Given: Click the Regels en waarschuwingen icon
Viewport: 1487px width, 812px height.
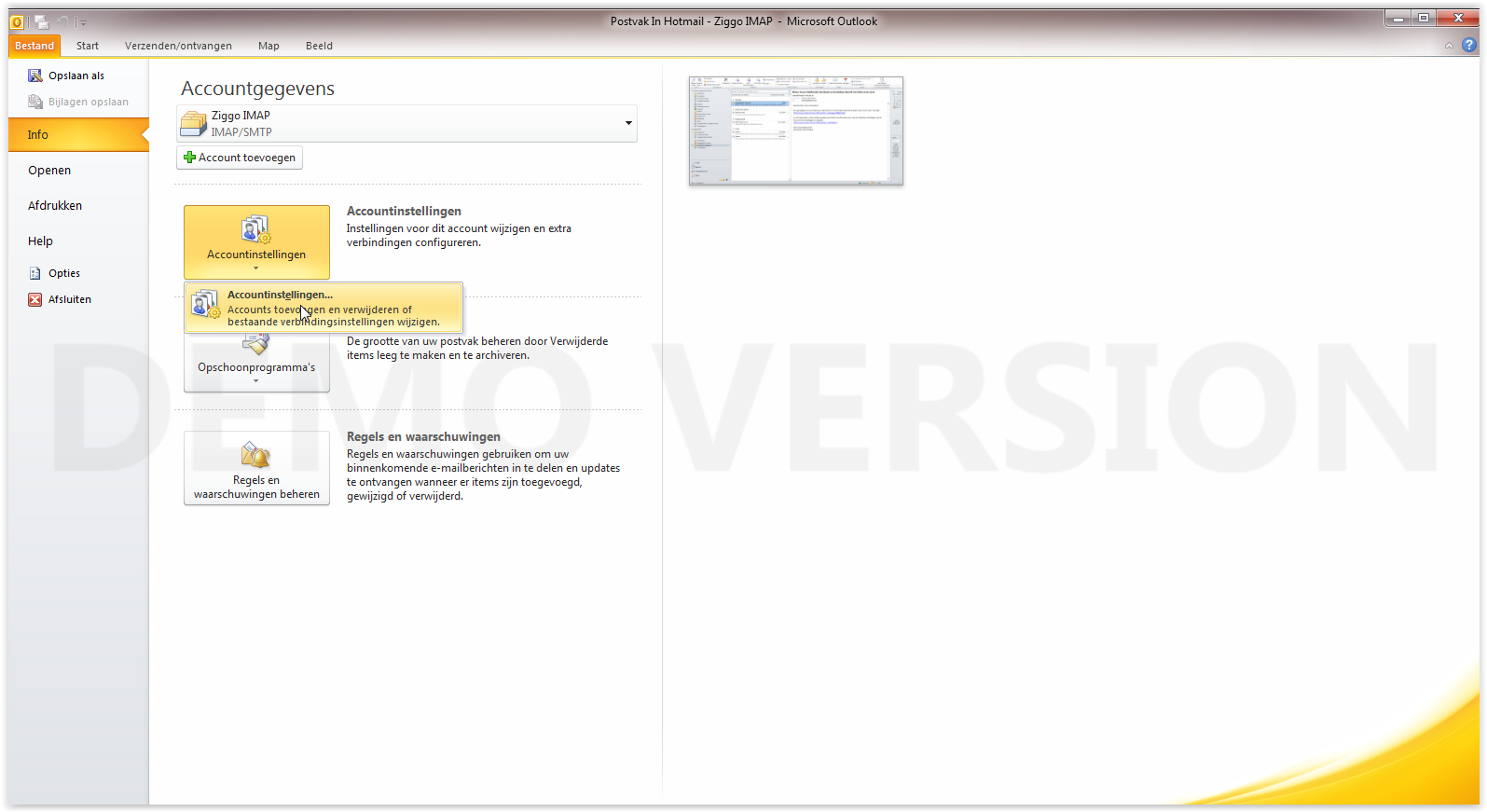Looking at the screenshot, I should pyautogui.click(x=255, y=455).
